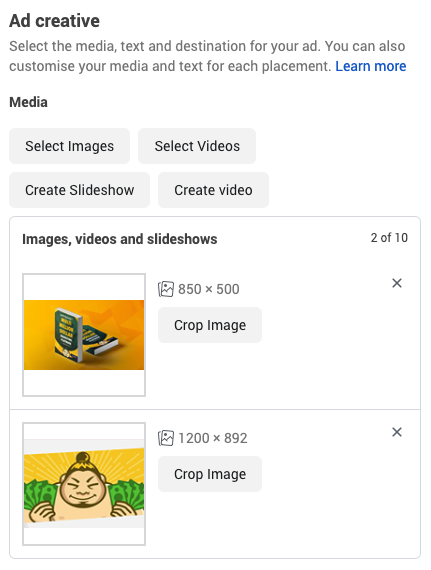
Task: Click the Create video button
Action: pos(213,190)
